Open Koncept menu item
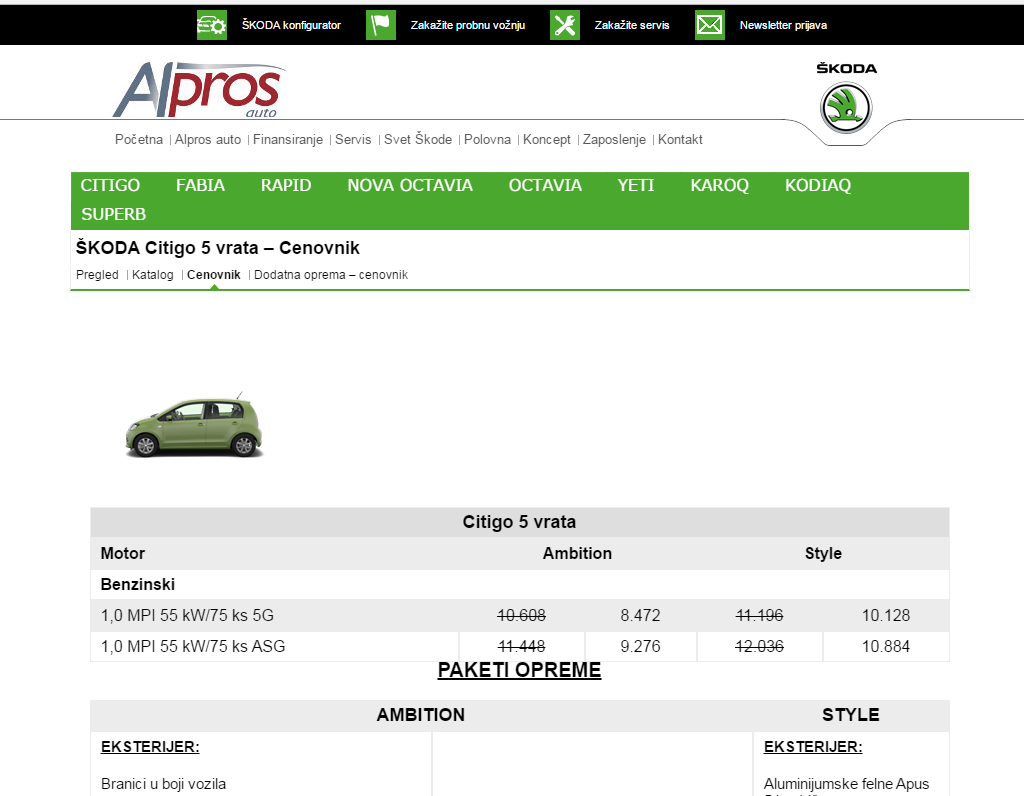 pyautogui.click(x=547, y=139)
